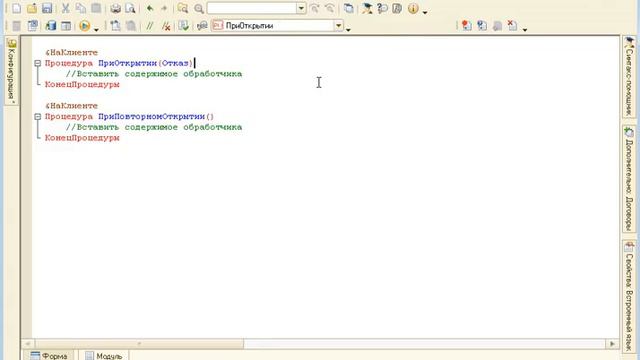Open the configuration window icon
640x360 pixels.
(33, 26)
